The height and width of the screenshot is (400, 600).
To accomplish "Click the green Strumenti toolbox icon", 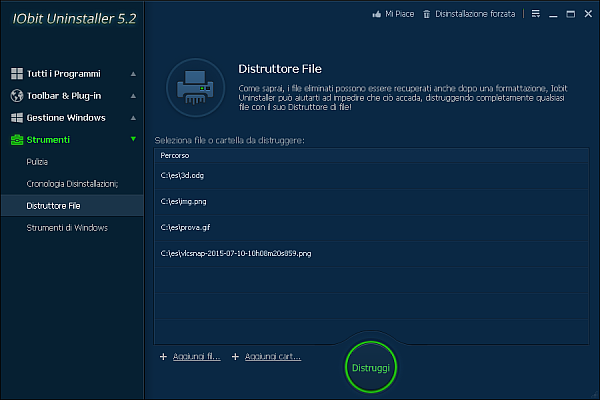I will pyautogui.click(x=17, y=140).
